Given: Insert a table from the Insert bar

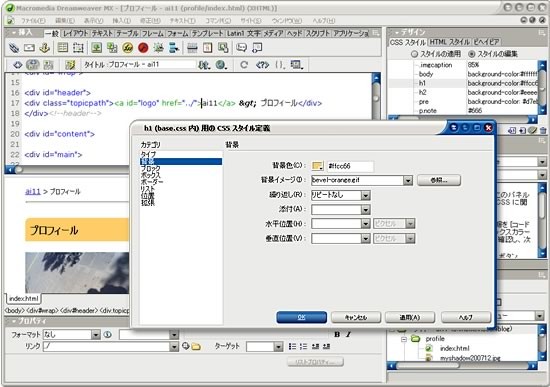Looking at the screenshot, I should (63, 48).
